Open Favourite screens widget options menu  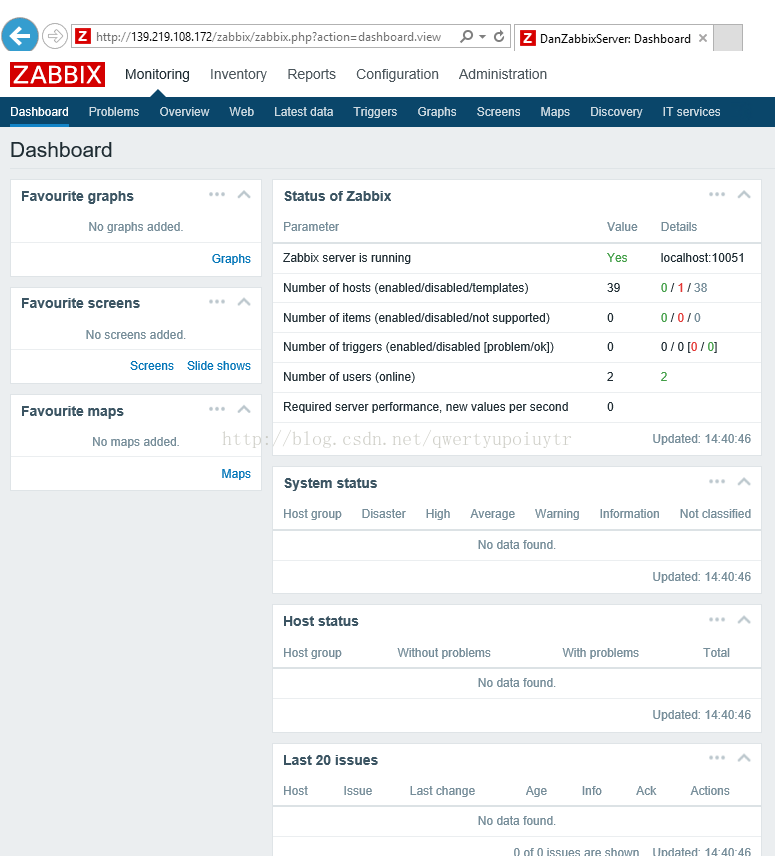point(217,302)
